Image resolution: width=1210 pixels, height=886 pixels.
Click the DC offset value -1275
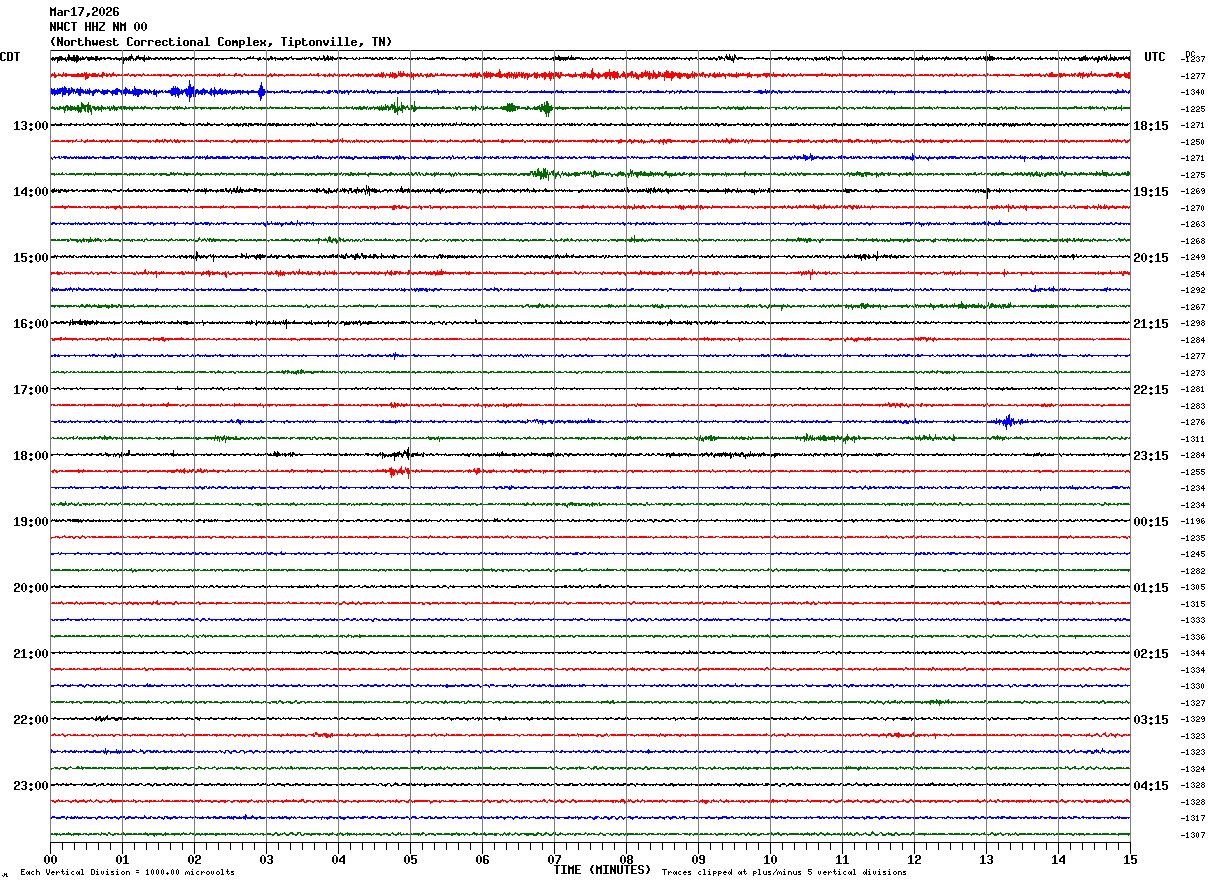[1193, 175]
